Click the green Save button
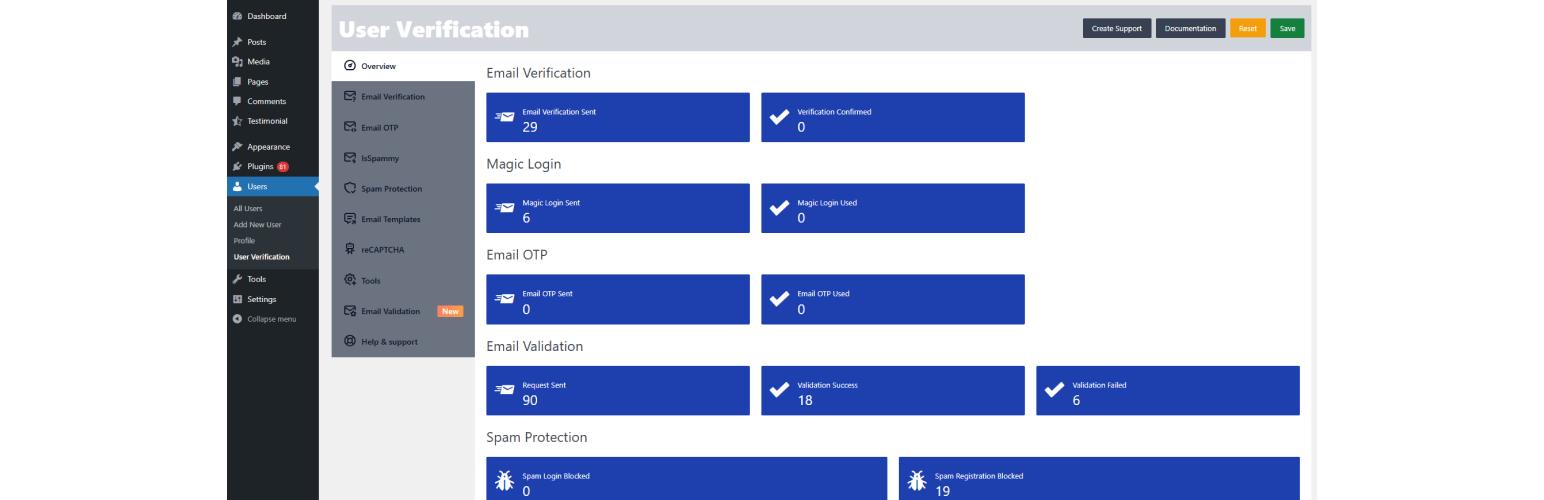The image size is (1544, 500). pyautogui.click(x=1287, y=28)
